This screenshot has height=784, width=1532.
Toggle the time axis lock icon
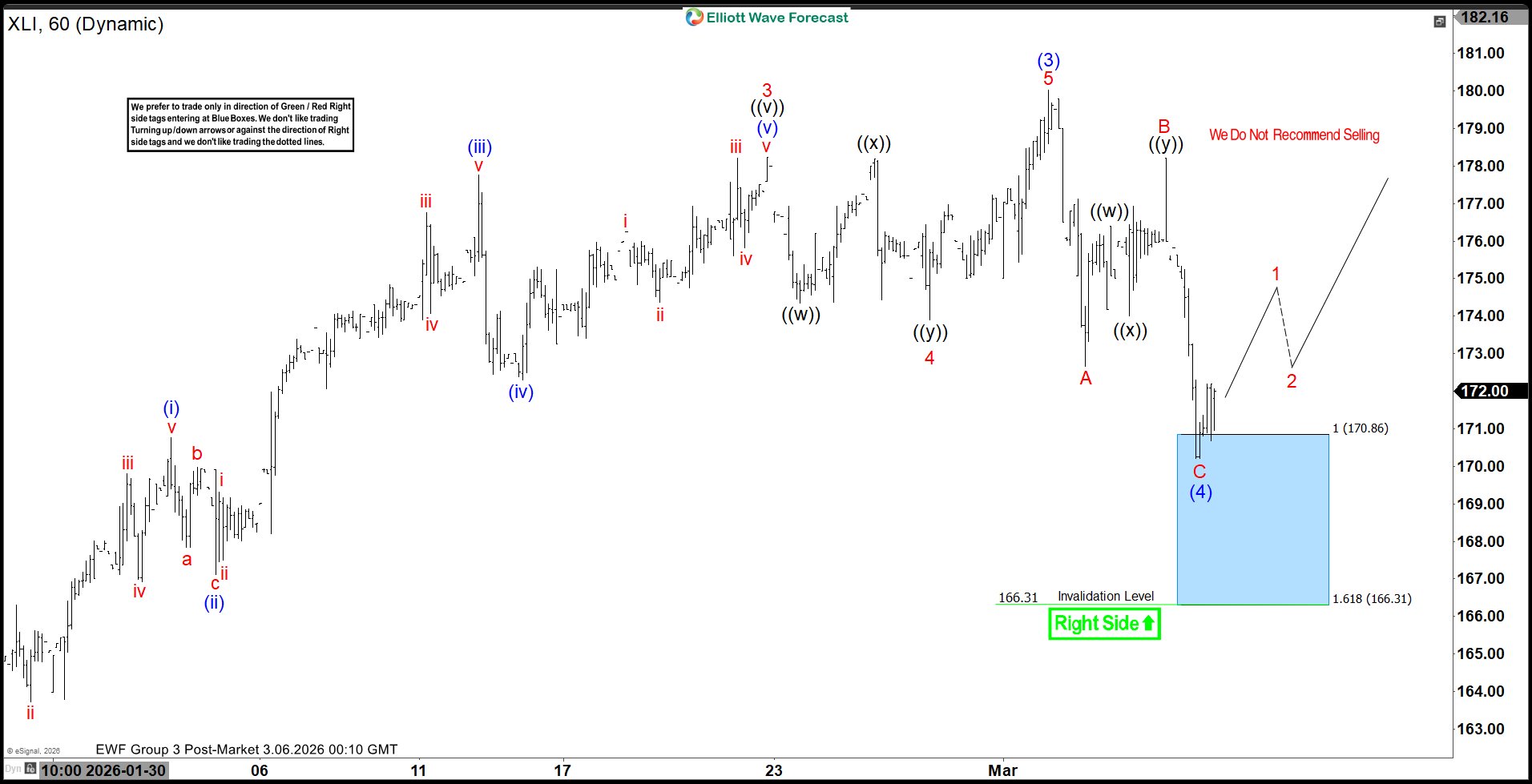tap(30, 770)
